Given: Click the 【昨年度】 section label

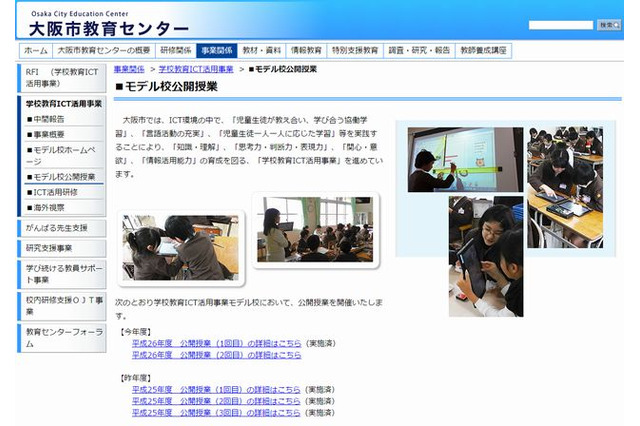Looking at the screenshot, I should click(x=136, y=378).
